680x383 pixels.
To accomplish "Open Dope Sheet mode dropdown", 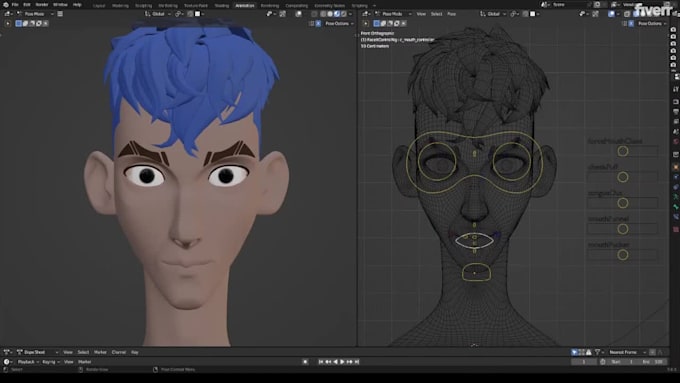I will 37,352.
